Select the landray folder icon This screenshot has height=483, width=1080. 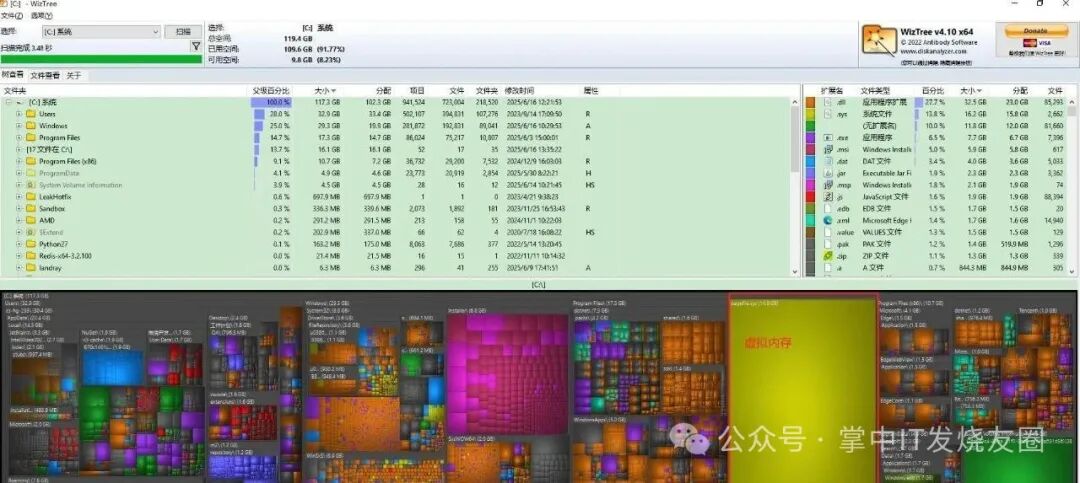tap(30, 267)
